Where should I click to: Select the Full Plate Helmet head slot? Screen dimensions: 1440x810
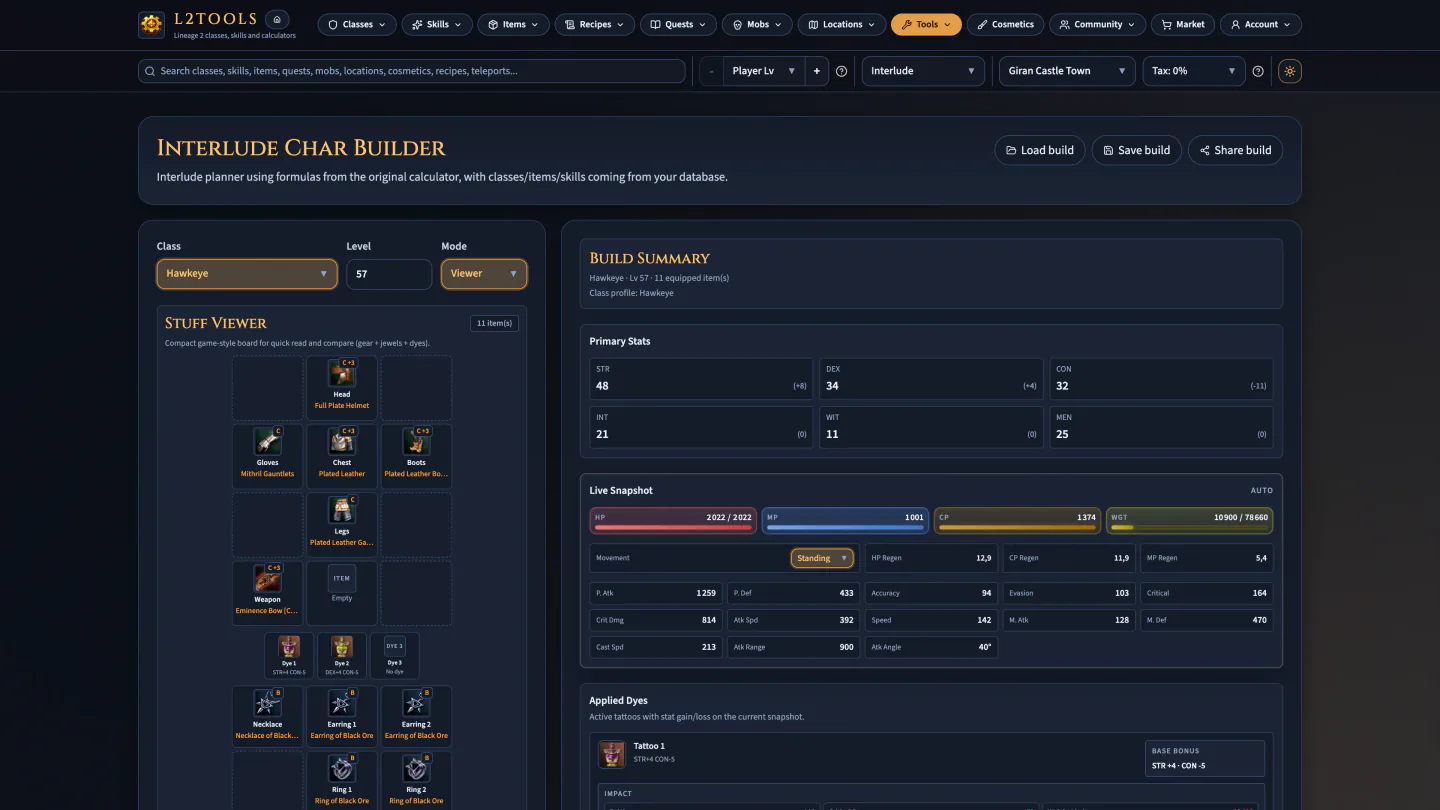[x=342, y=388]
